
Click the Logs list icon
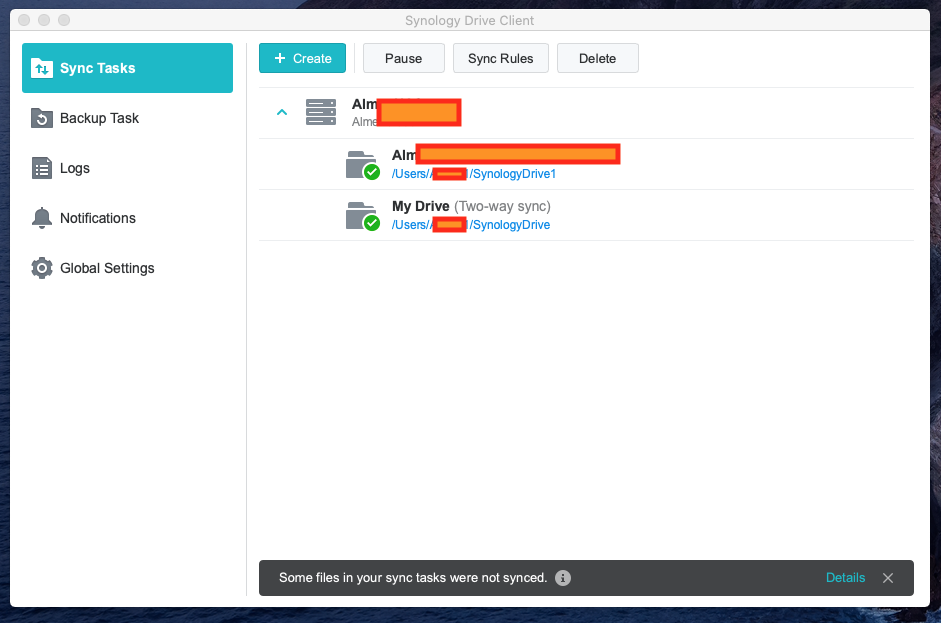[41, 168]
